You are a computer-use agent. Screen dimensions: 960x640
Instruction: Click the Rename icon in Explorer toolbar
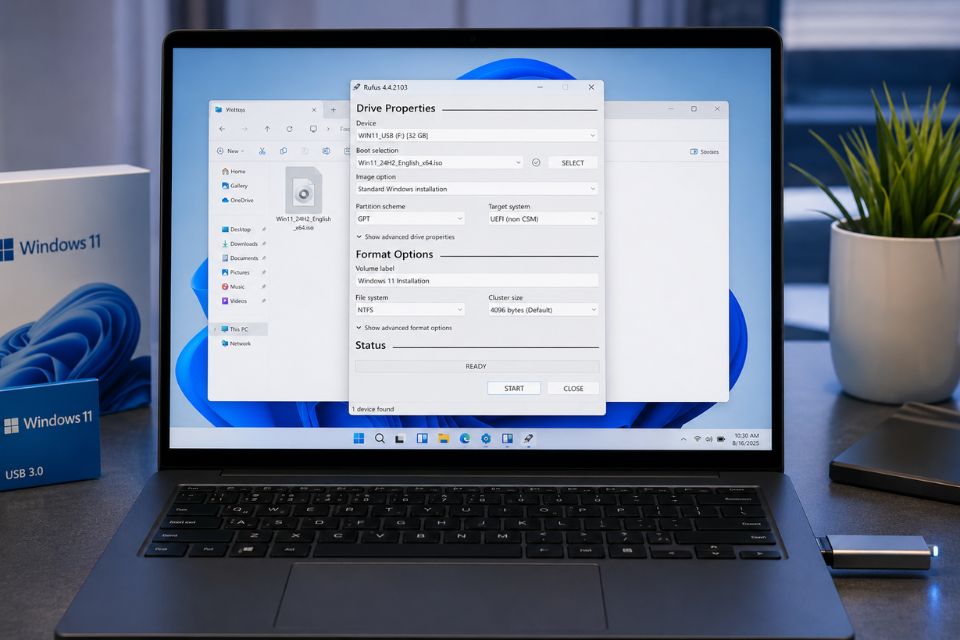pyautogui.click(x=326, y=151)
